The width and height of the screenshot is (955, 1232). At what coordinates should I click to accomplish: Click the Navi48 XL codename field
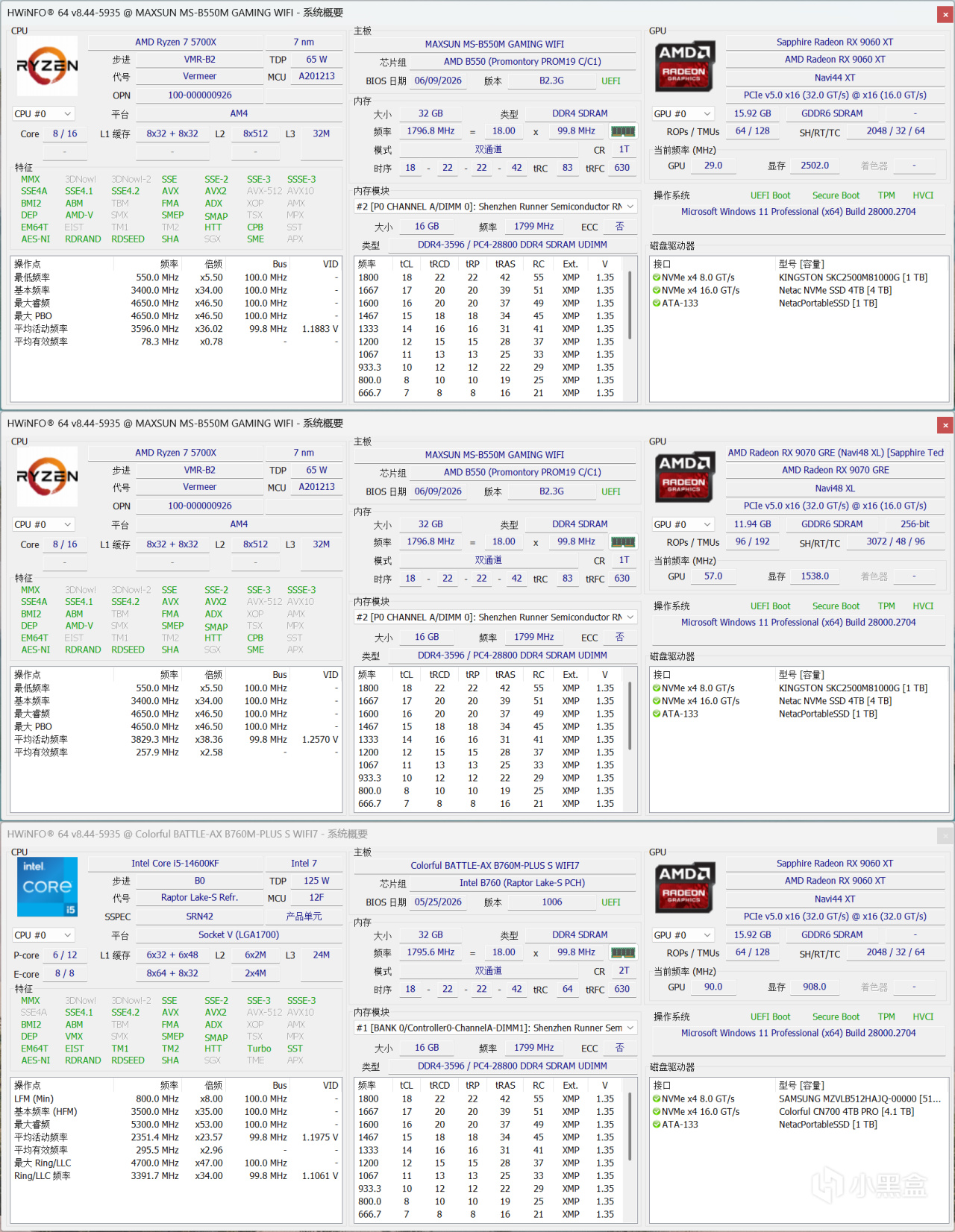[836, 488]
